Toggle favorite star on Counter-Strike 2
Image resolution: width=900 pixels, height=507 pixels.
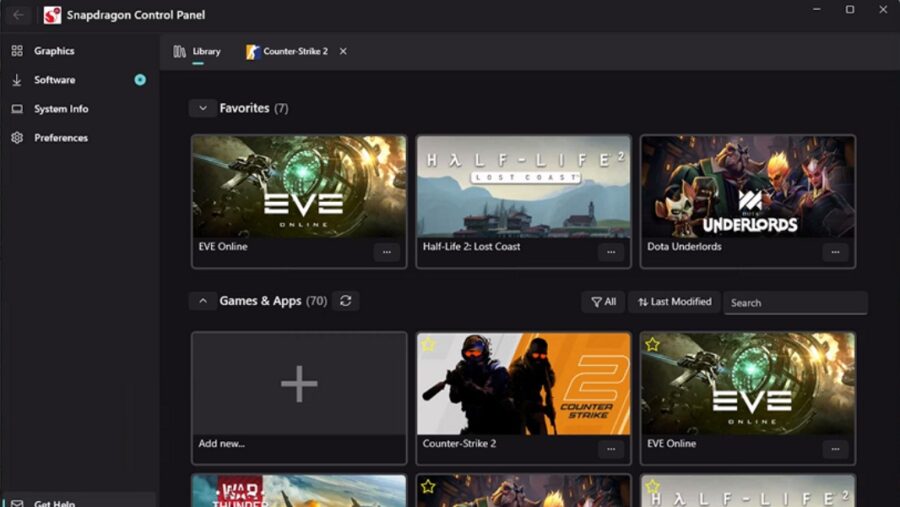pos(428,345)
